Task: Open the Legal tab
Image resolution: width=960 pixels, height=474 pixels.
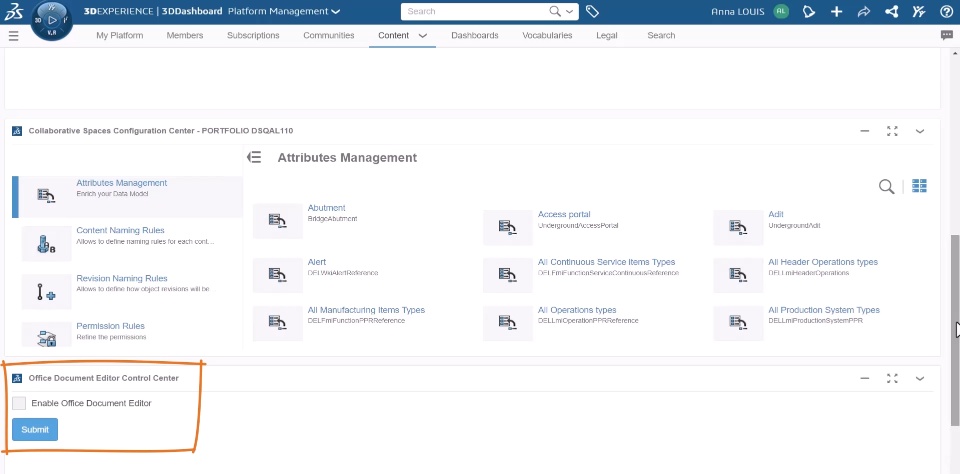Action: (607, 36)
